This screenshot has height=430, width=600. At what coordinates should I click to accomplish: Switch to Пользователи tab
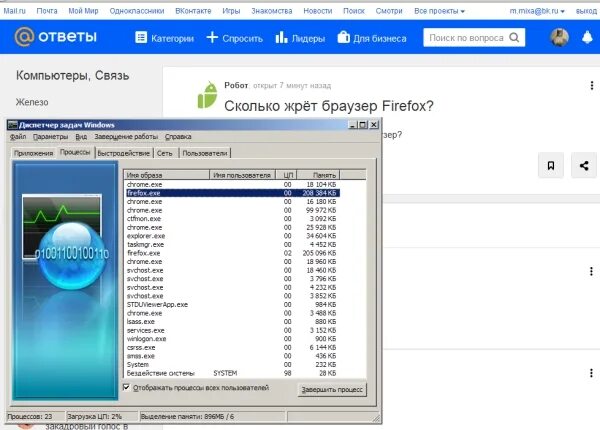point(205,153)
